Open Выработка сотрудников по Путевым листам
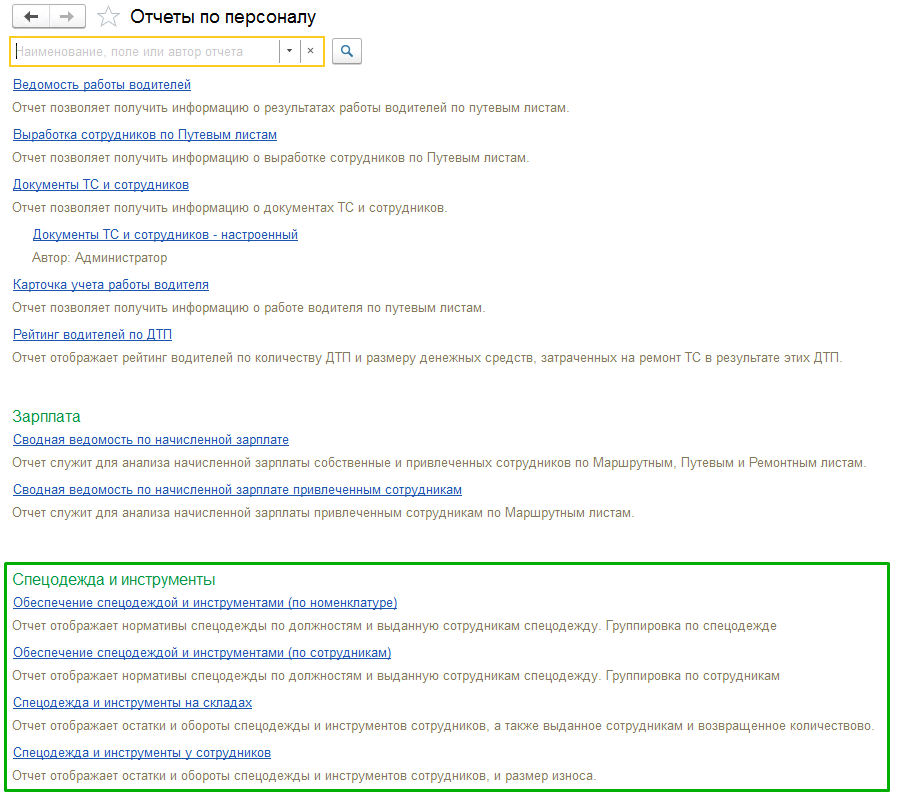 [145, 134]
